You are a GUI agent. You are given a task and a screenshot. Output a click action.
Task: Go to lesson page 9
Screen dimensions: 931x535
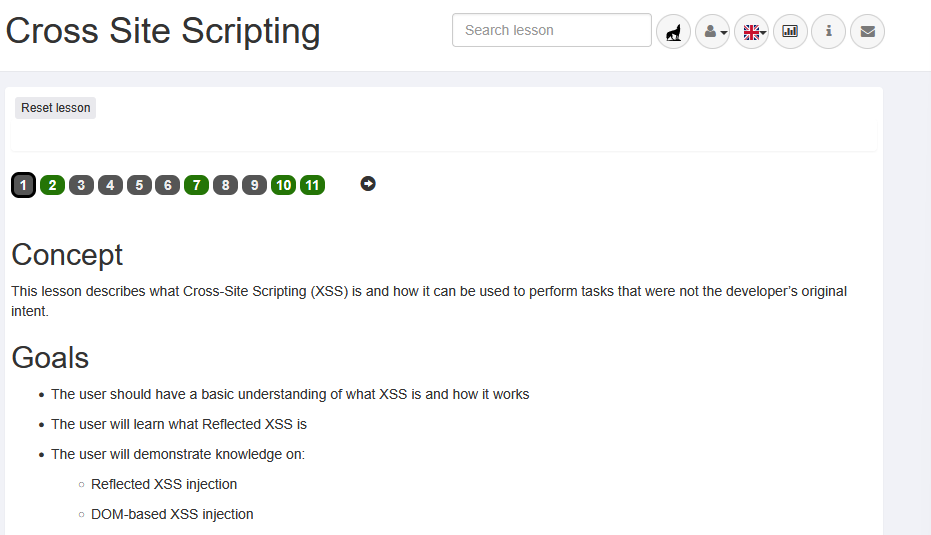click(x=254, y=185)
